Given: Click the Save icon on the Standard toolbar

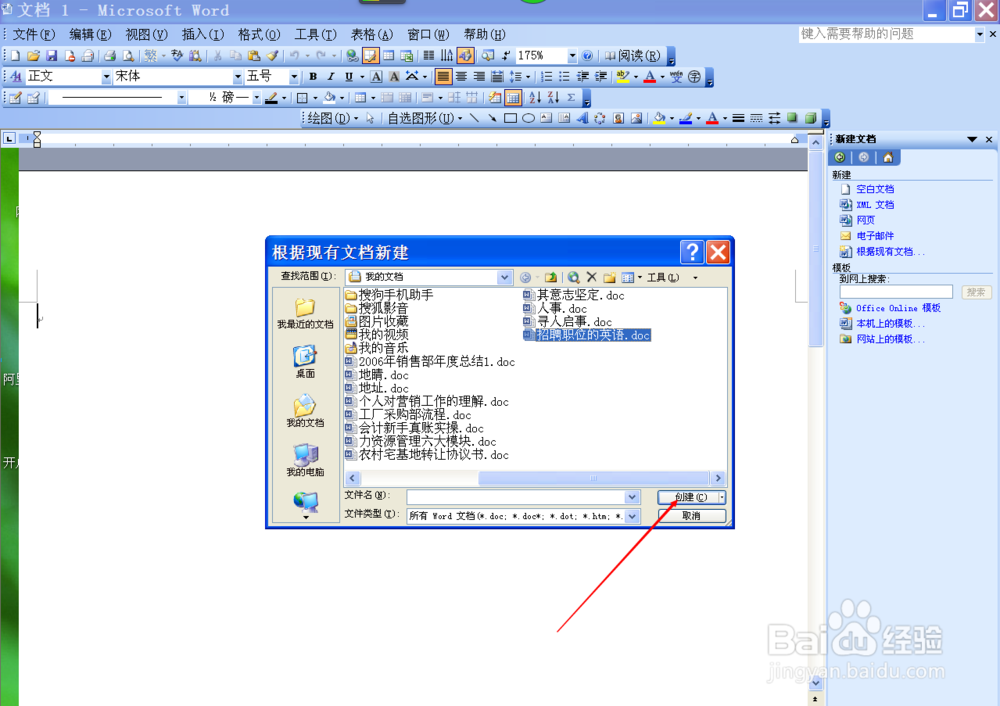Looking at the screenshot, I should (x=53, y=57).
